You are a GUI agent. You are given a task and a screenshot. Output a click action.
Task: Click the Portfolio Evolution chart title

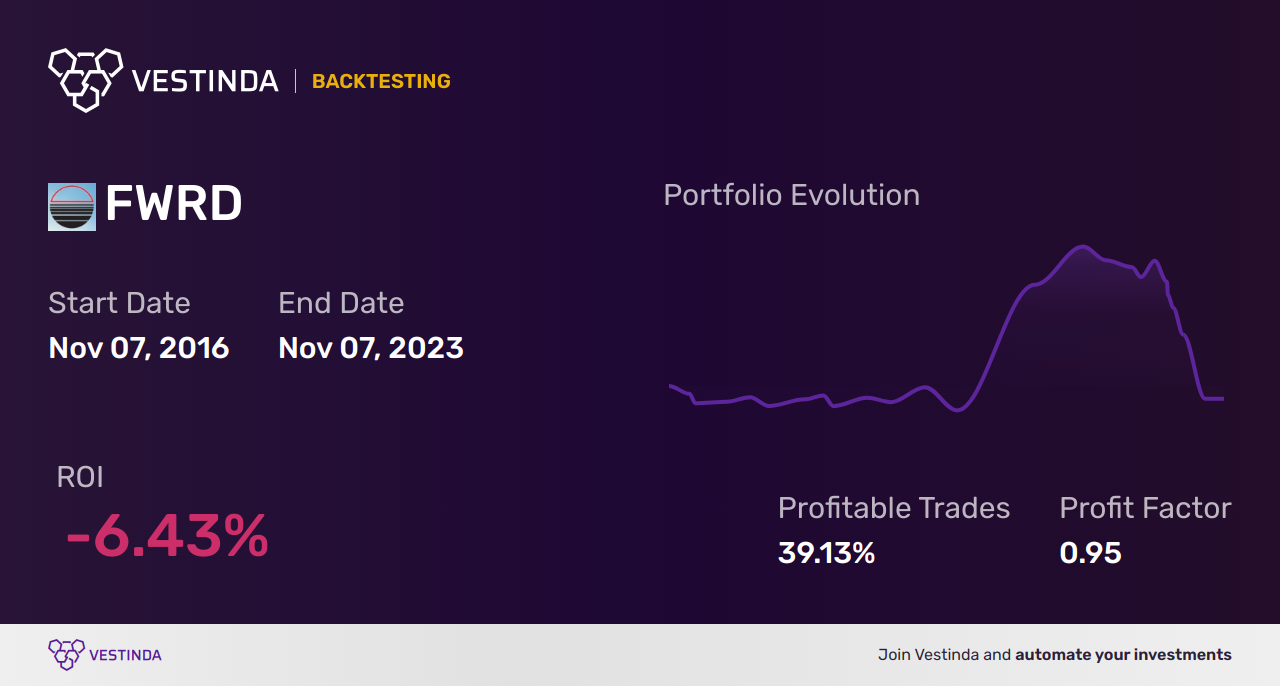(791, 195)
